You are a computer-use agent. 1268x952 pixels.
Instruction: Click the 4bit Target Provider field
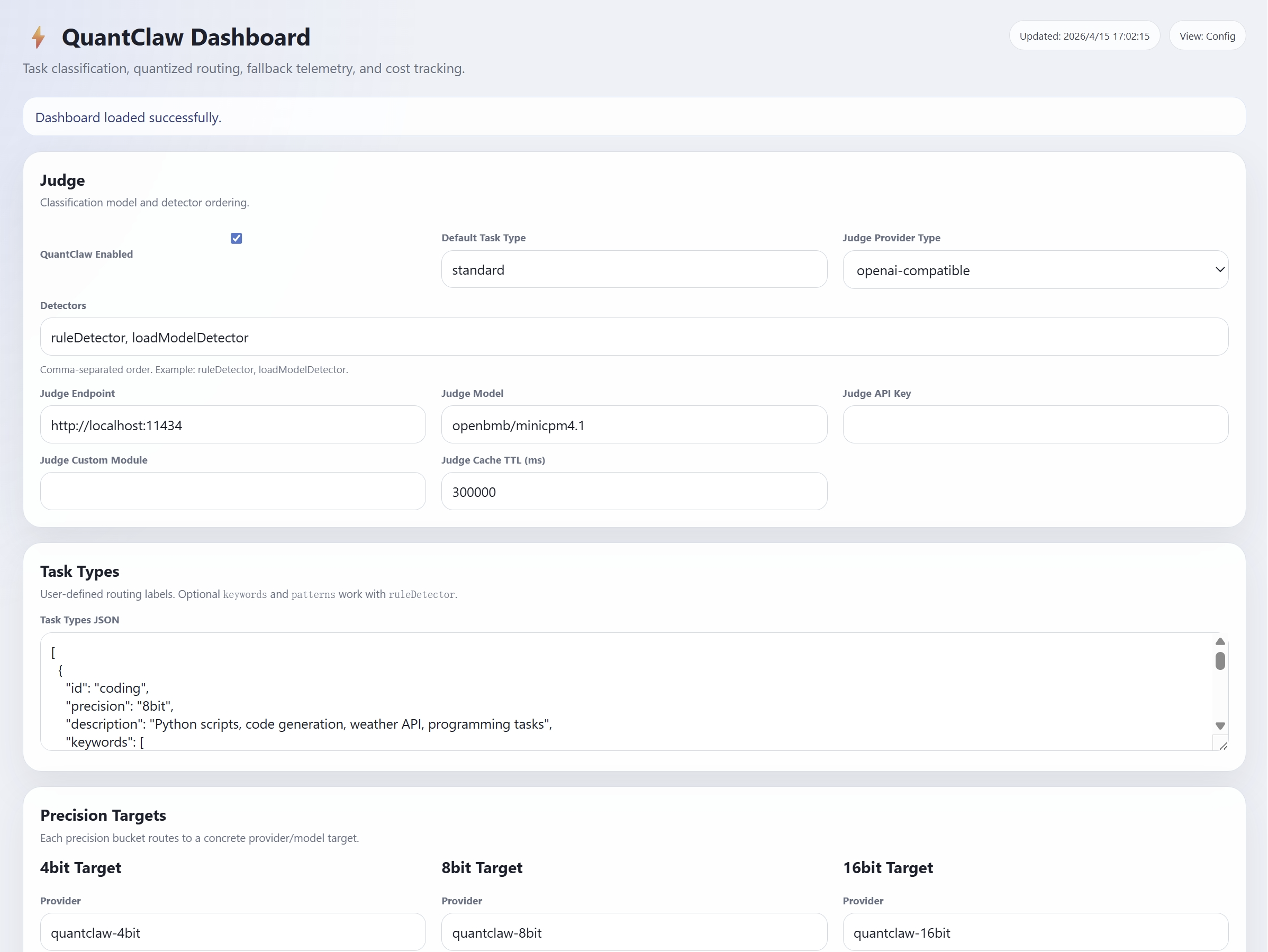(x=232, y=932)
